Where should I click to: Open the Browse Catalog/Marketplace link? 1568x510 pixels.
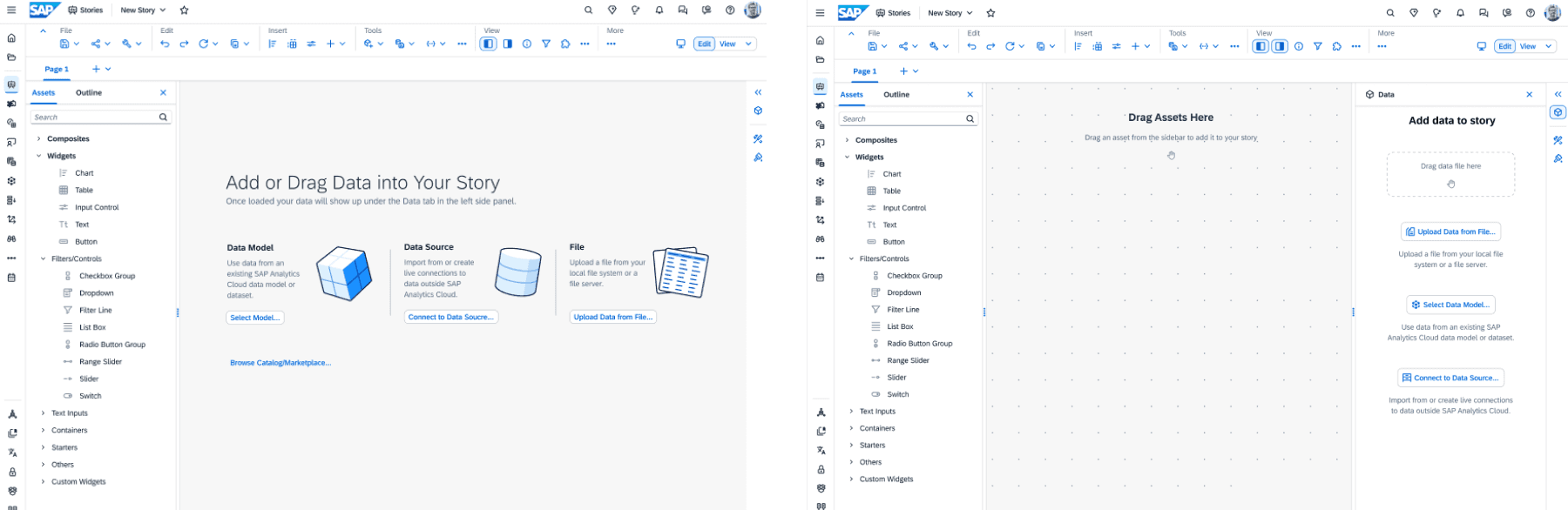280,363
